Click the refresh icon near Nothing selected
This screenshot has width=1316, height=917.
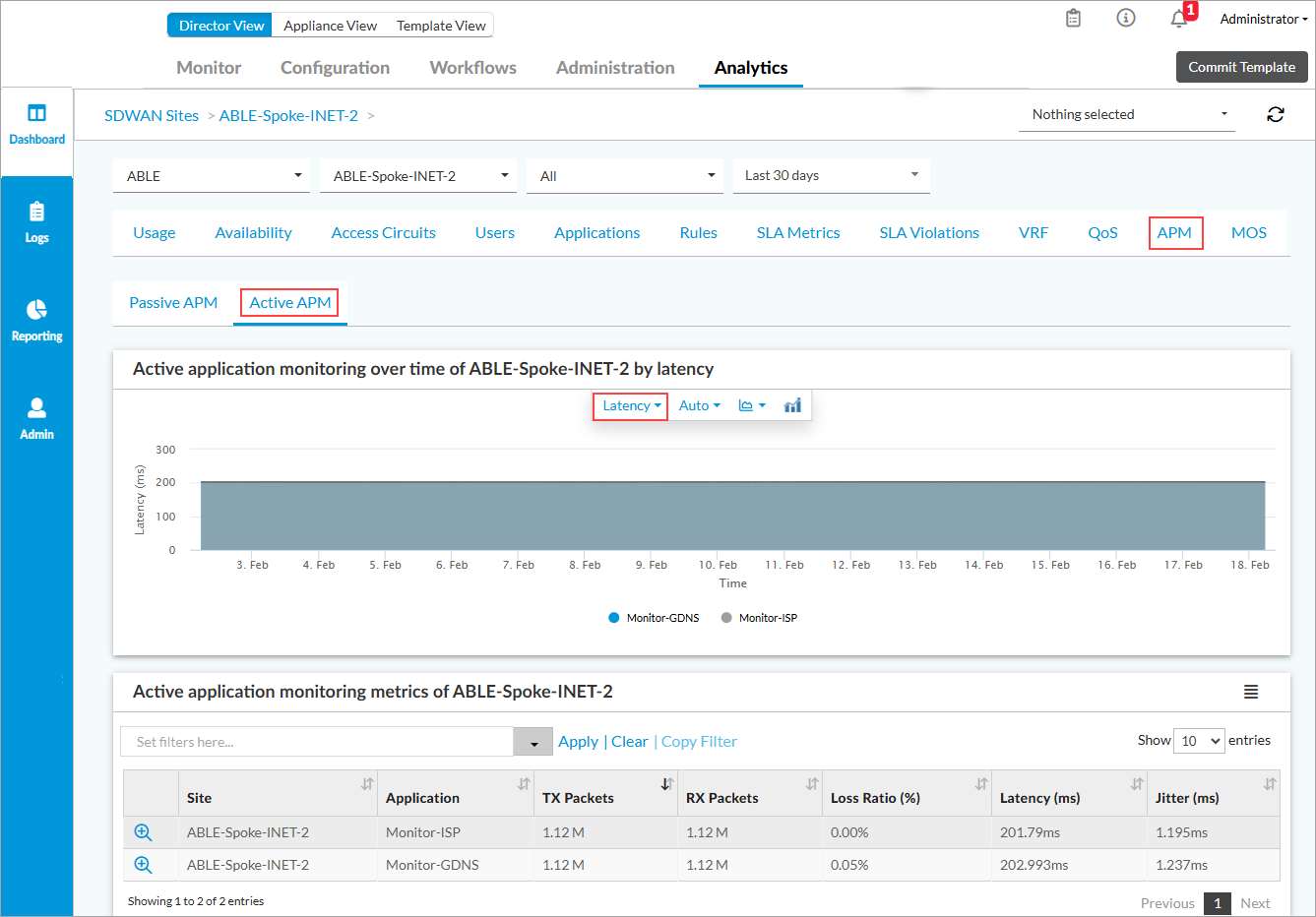point(1275,115)
